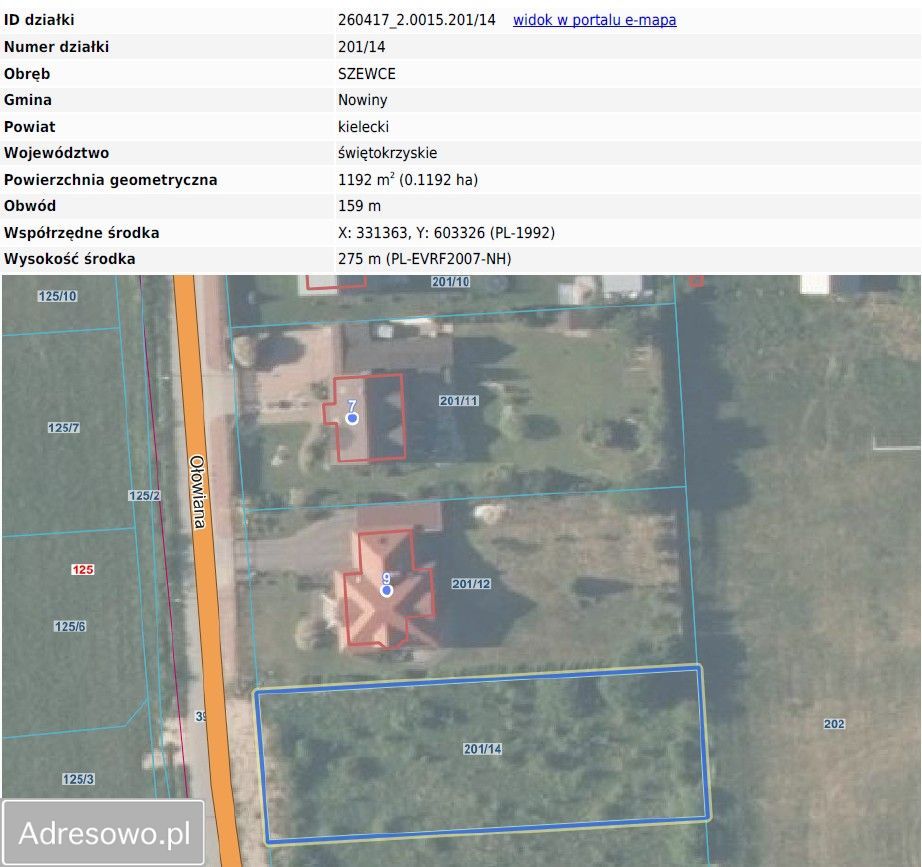Select parcel label 201/12 on map
The height and width of the screenshot is (867, 922).
(471, 583)
